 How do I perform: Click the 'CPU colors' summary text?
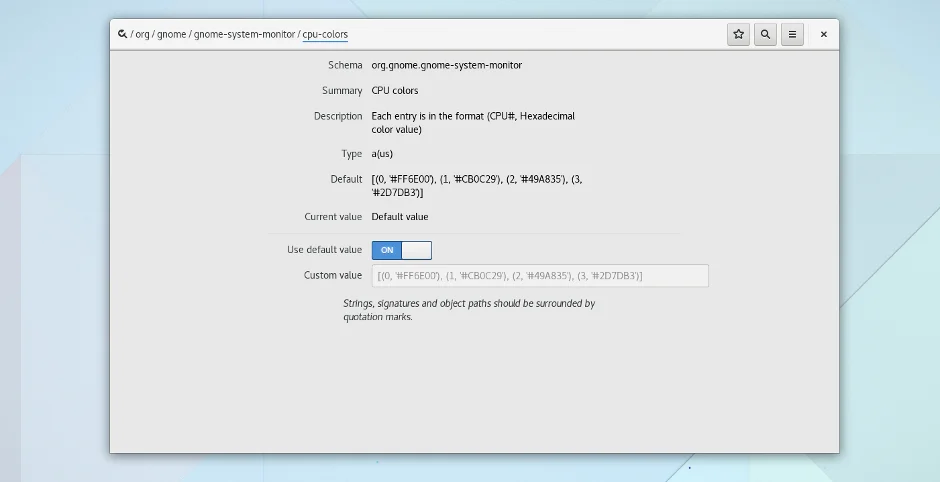click(x=395, y=91)
